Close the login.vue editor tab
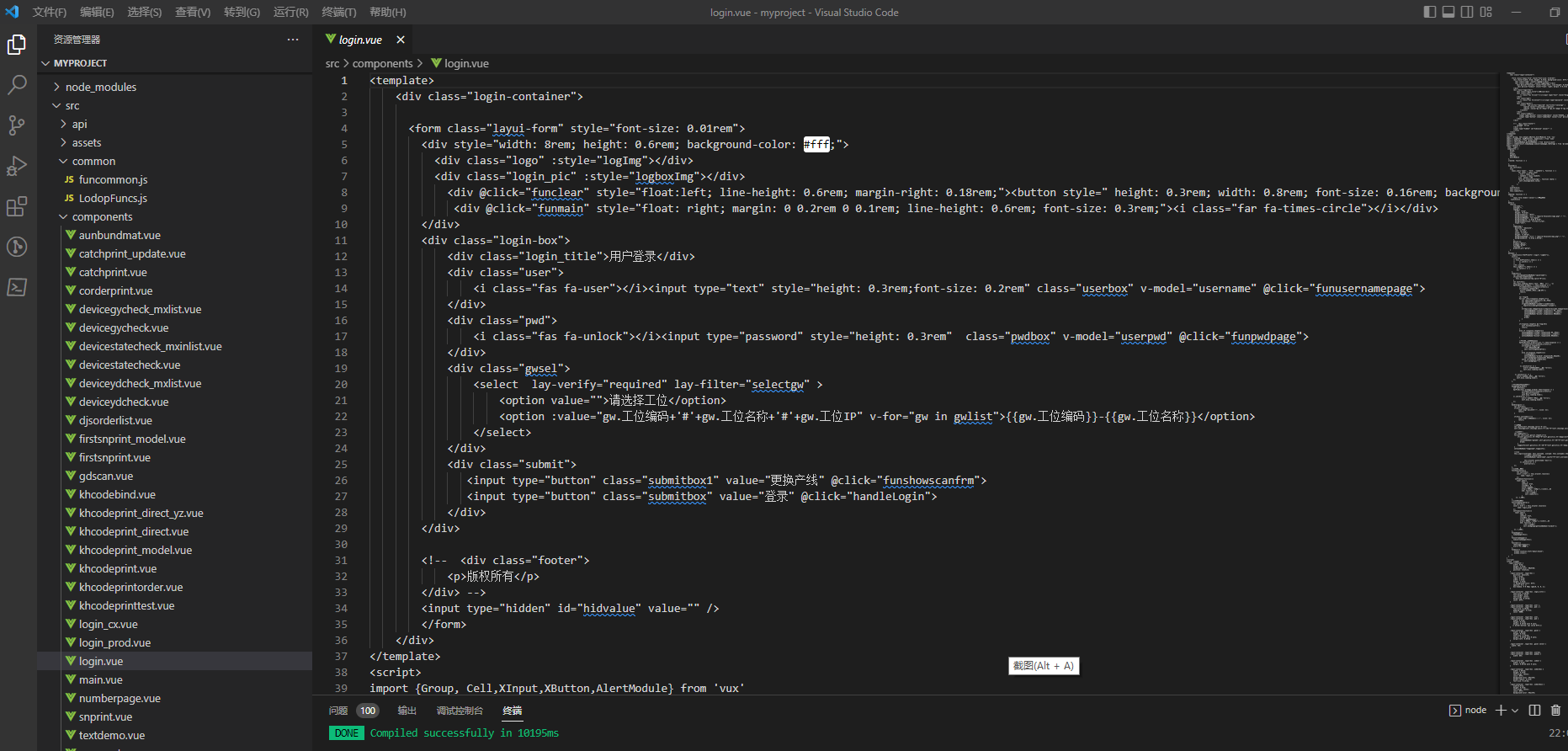This screenshot has height=751, width=1568. (x=401, y=40)
